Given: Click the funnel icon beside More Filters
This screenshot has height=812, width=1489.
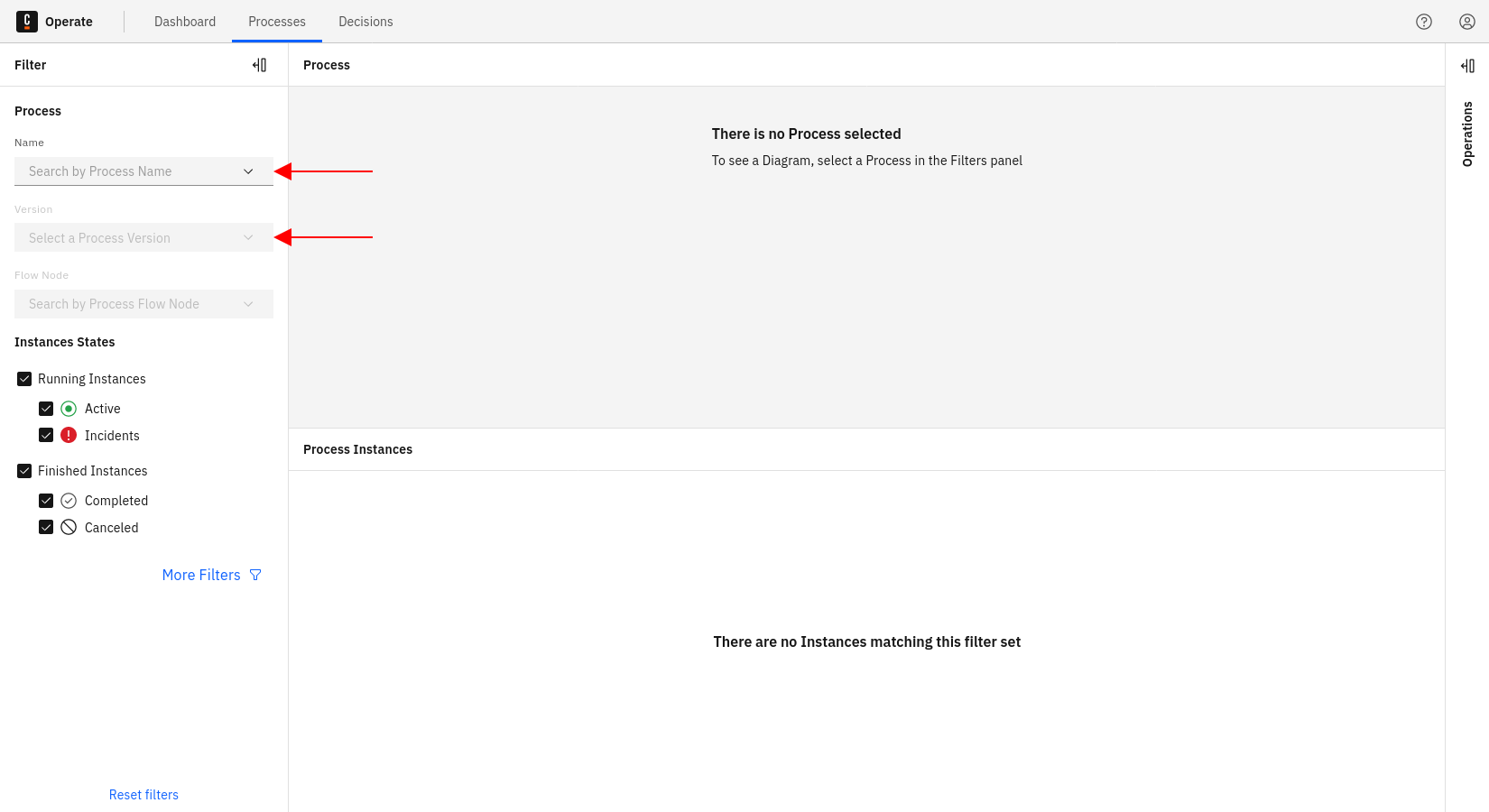Looking at the screenshot, I should pos(255,576).
